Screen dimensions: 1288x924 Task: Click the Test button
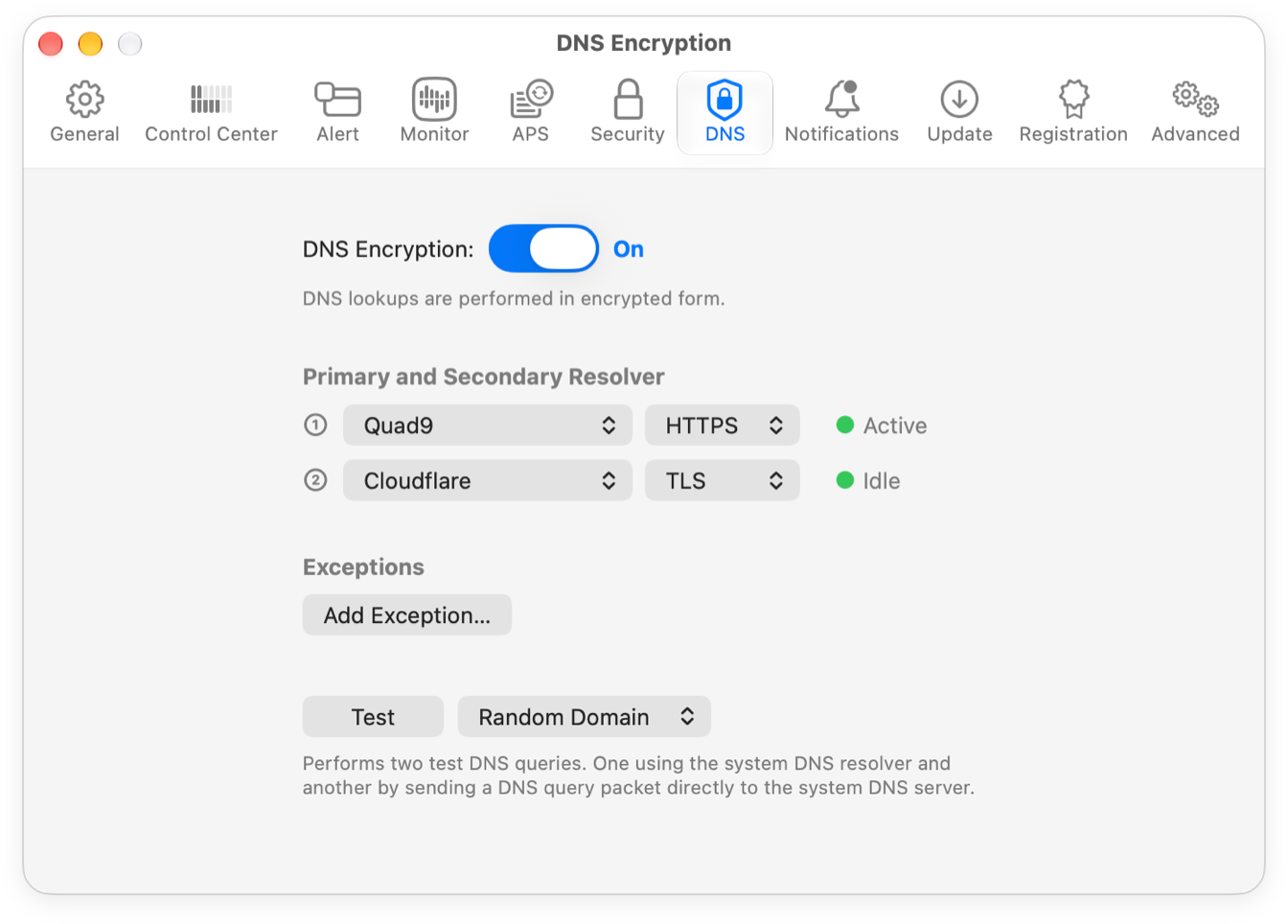373,717
